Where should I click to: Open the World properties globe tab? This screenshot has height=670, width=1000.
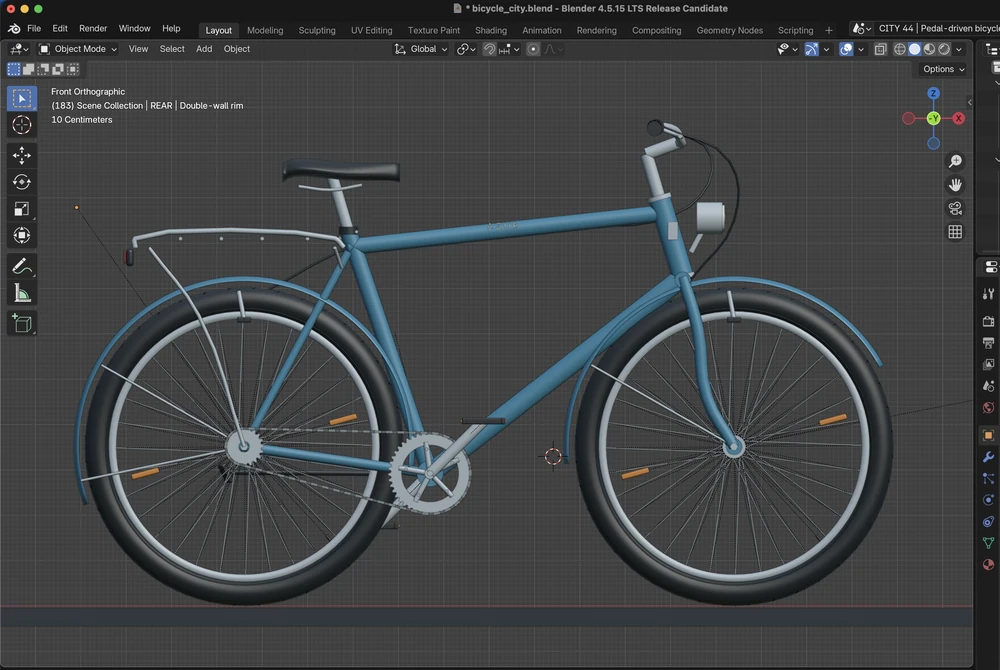pyautogui.click(x=988, y=407)
